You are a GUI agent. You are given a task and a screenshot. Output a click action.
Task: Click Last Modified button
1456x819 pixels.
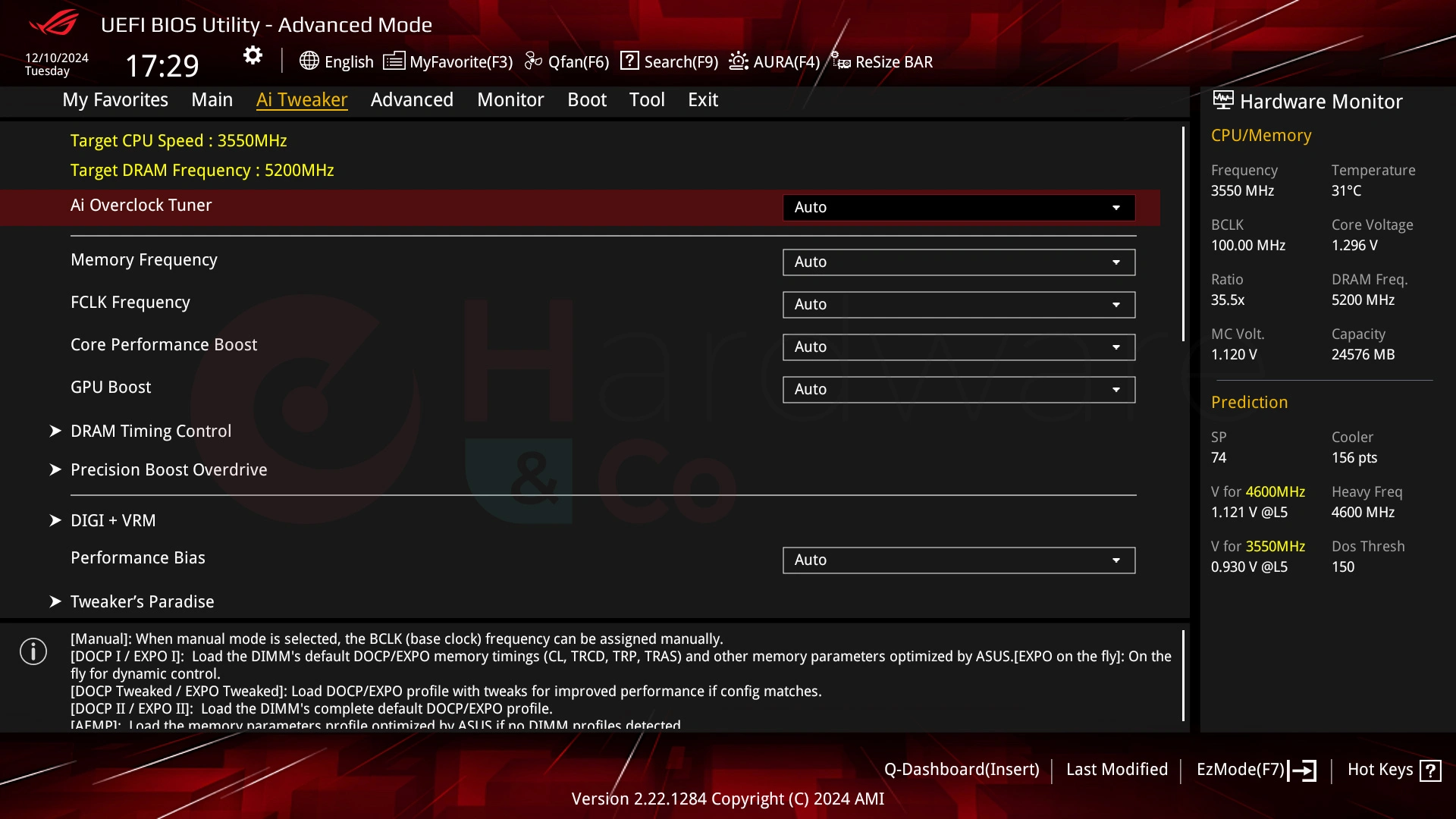point(1116,769)
